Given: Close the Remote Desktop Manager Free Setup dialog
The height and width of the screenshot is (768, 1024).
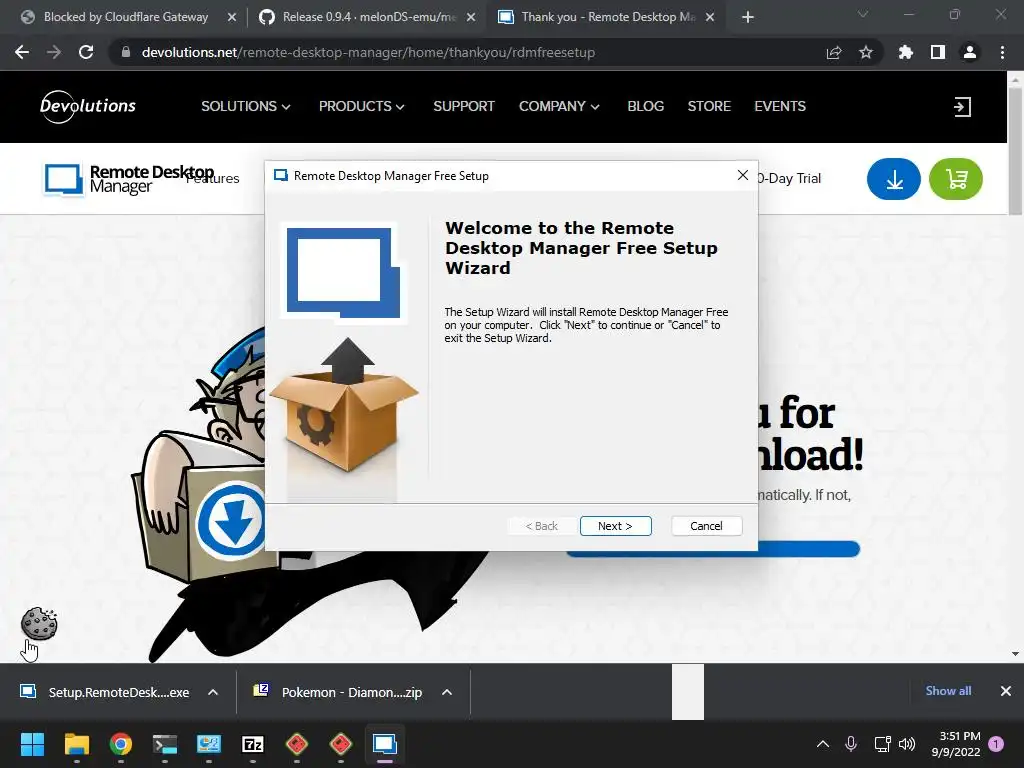Looking at the screenshot, I should (743, 175).
